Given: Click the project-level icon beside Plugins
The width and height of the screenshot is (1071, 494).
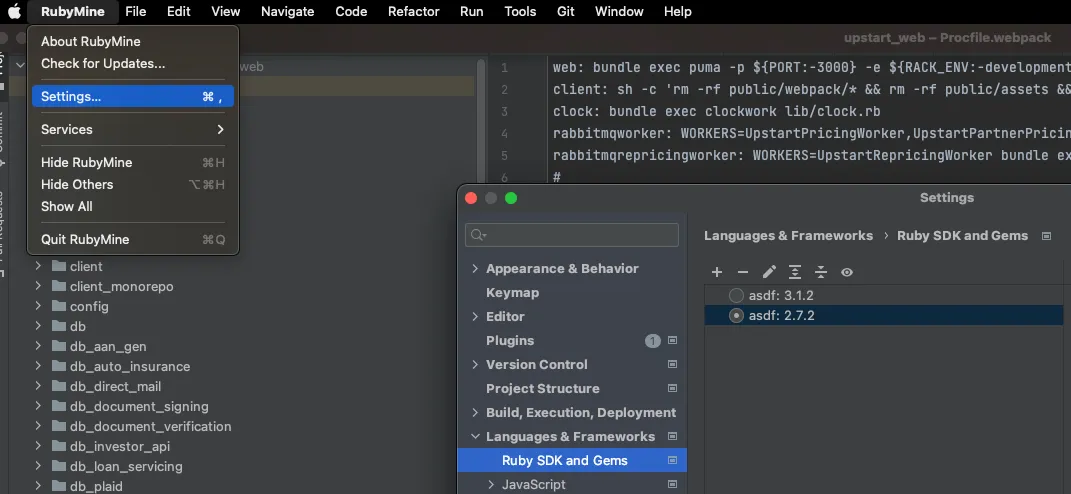Looking at the screenshot, I should click(672, 340).
